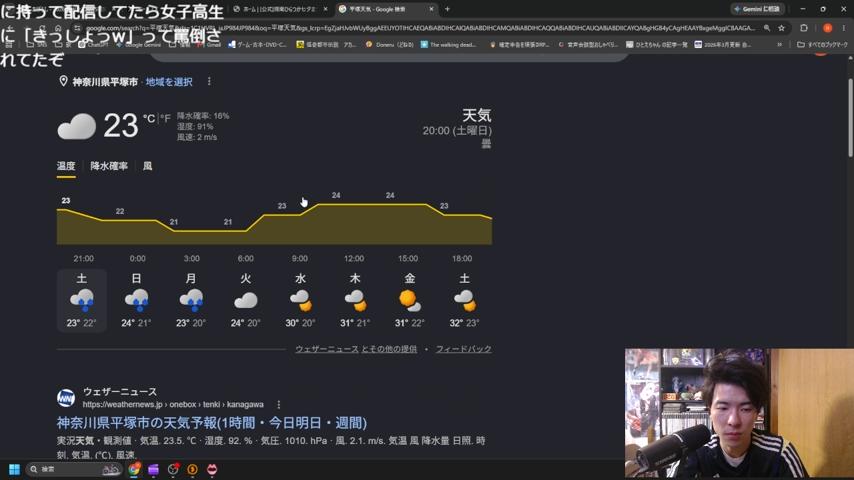The height and width of the screenshot is (480, 854).
Task: Open the Donenu (どねぬ) bookmark
Action: coord(389,45)
